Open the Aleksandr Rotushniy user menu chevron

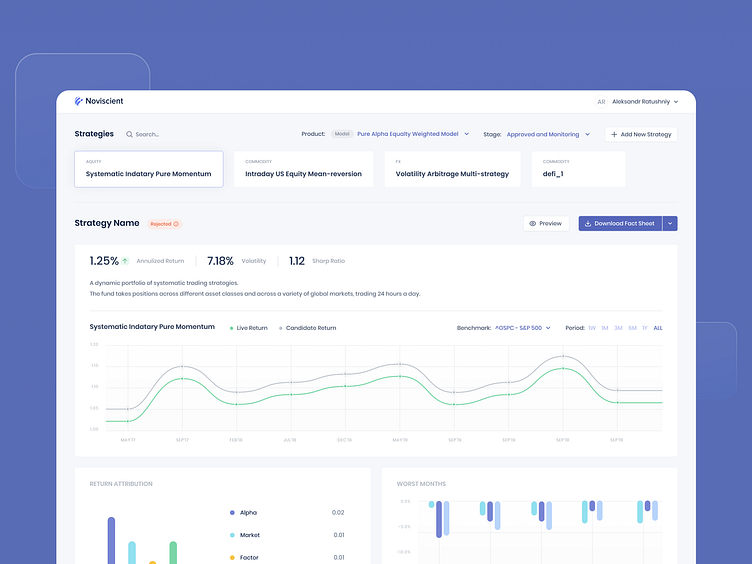(676, 102)
